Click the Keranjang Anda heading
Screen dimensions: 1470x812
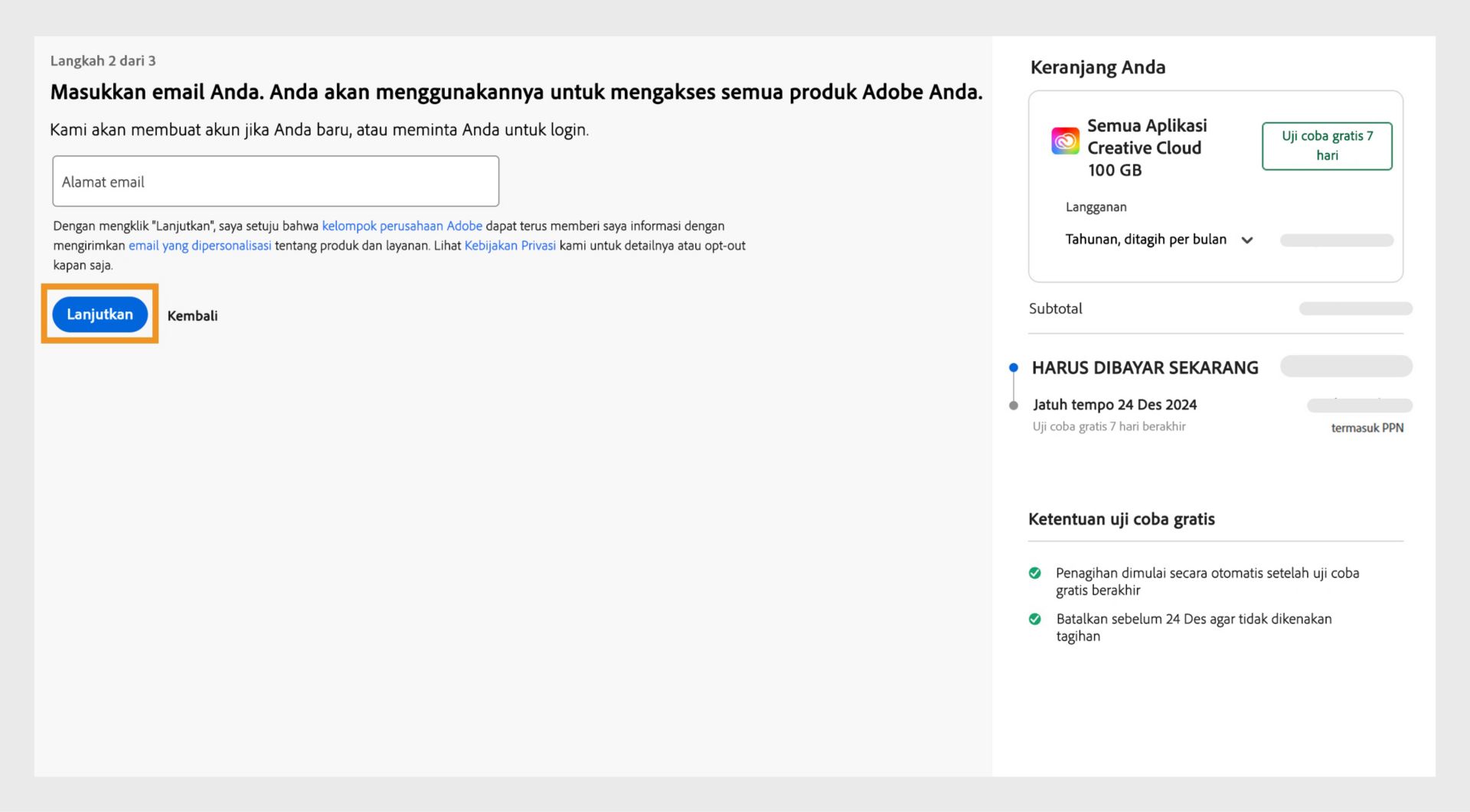(1097, 67)
